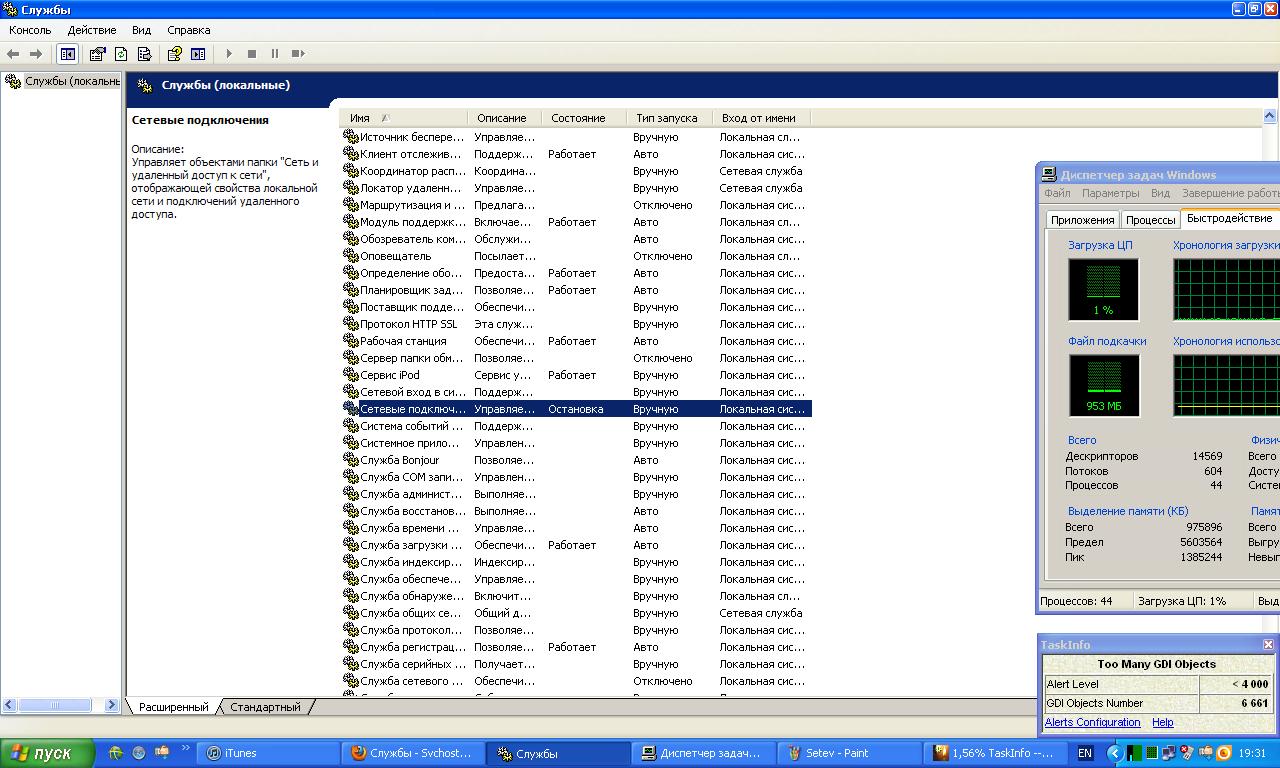Click the gear icon of Служба Bonjour row
Screen dimensions: 1280x768
tap(350, 460)
